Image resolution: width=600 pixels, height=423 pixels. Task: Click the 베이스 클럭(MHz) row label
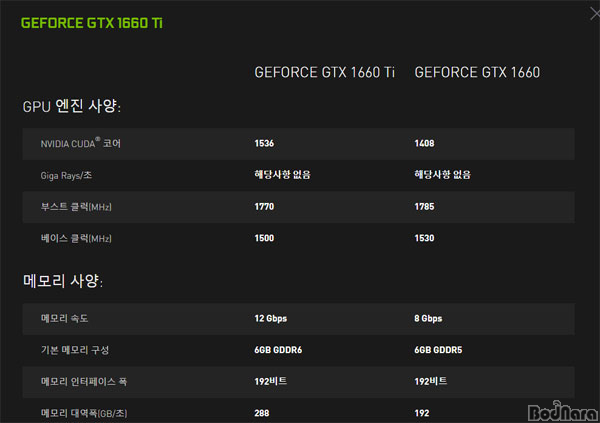[x=76, y=238]
